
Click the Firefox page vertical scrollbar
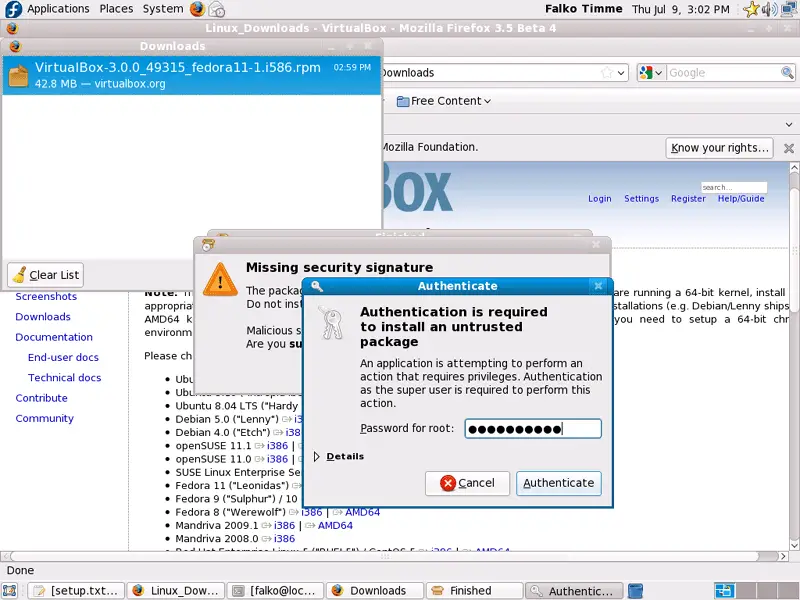tap(794, 356)
